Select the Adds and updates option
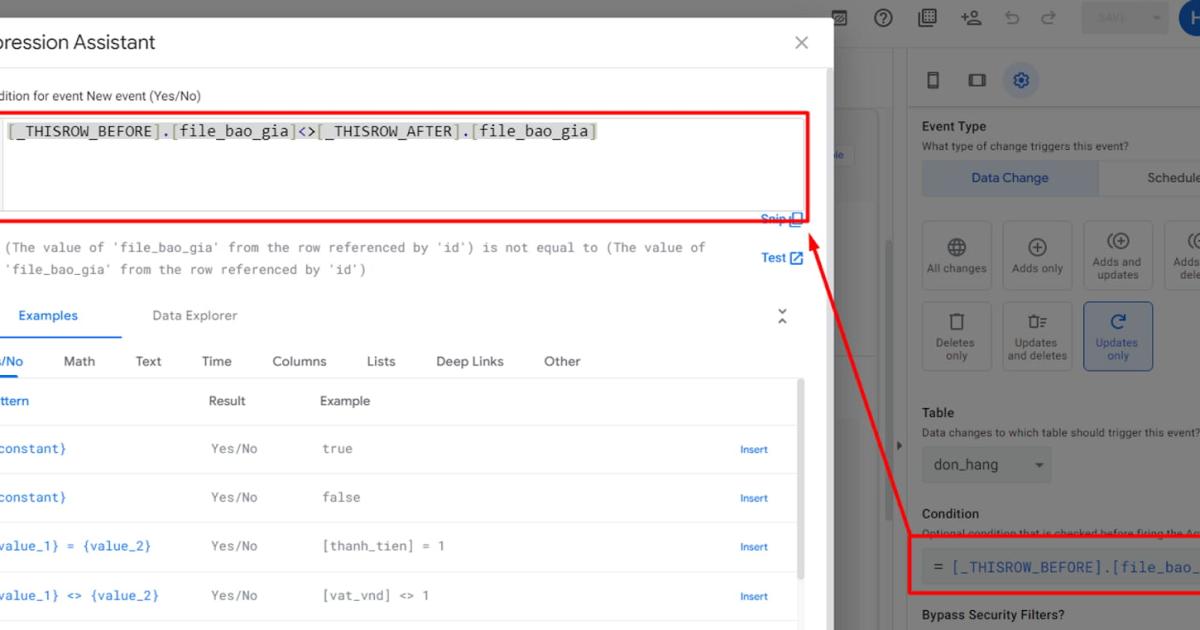 pos(1118,256)
